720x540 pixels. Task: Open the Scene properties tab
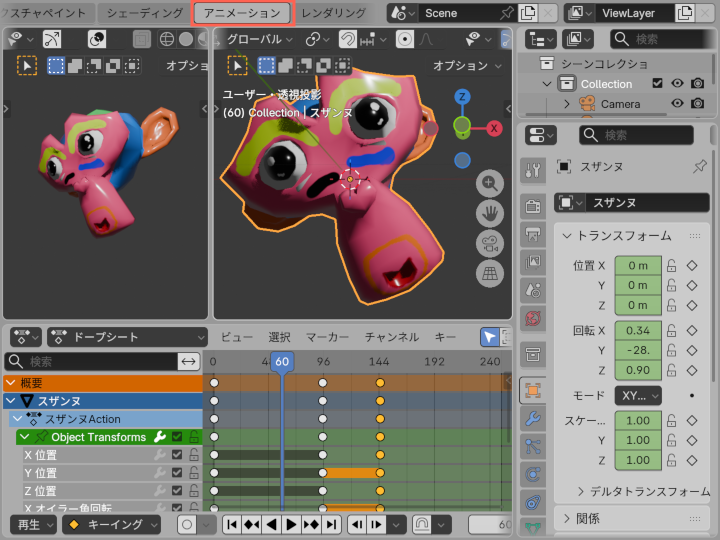click(x=533, y=290)
